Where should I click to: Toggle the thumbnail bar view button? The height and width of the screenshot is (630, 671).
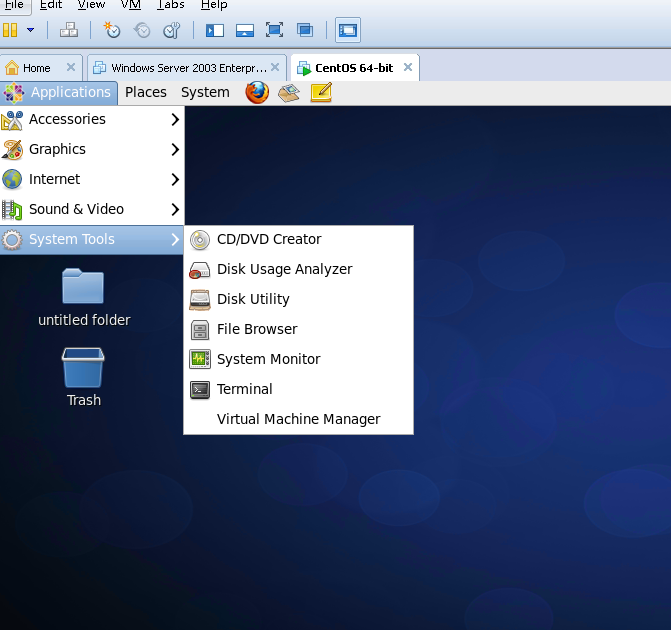pyautogui.click(x=245, y=30)
